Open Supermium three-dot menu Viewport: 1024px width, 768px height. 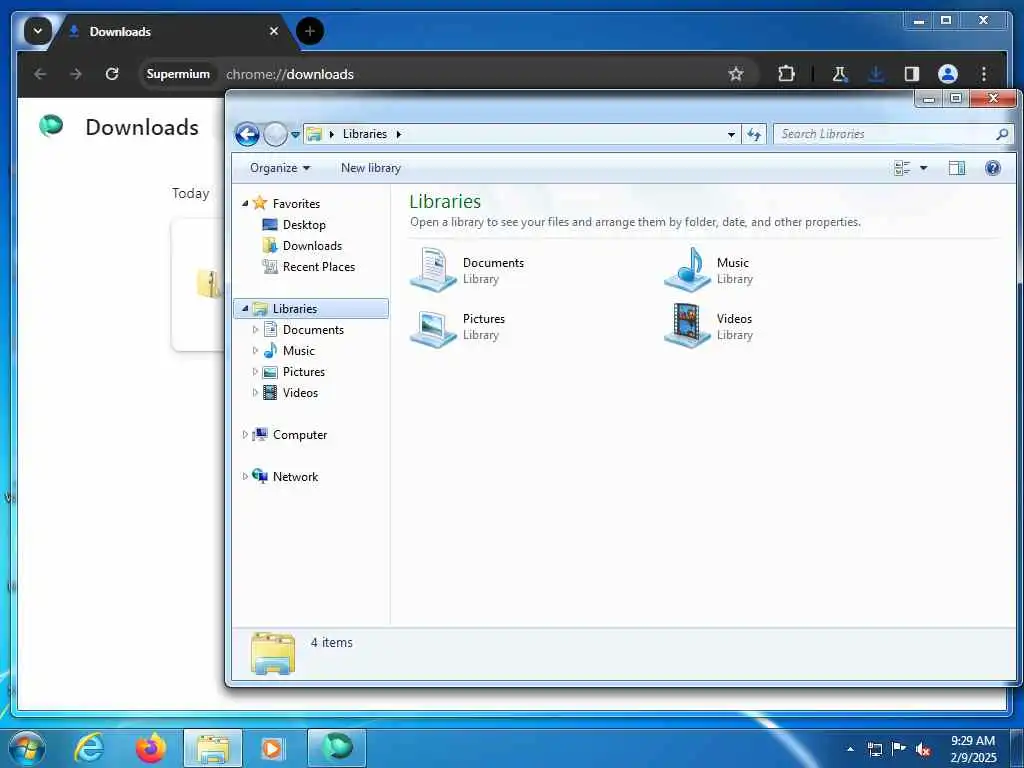[x=984, y=74]
